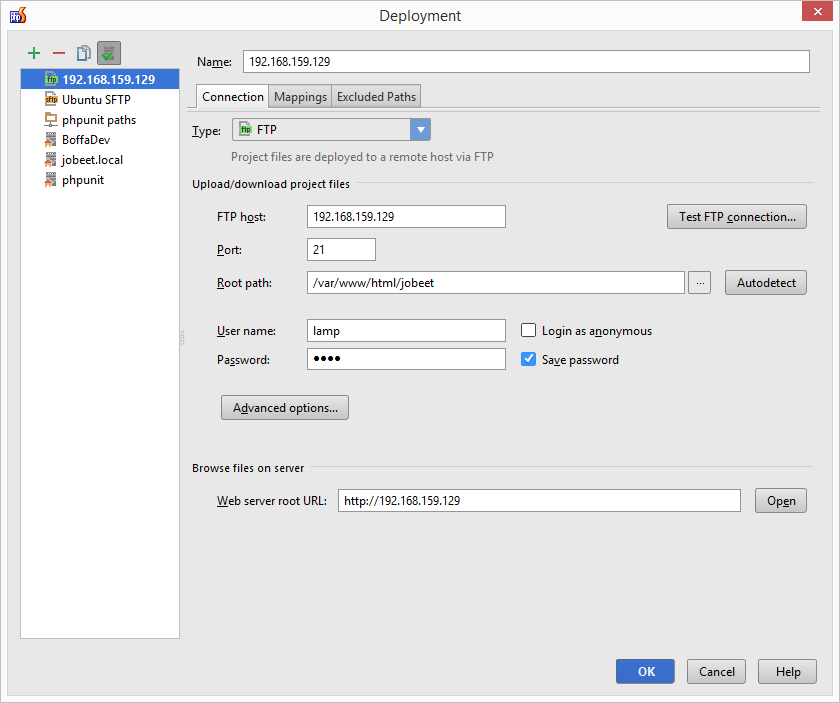Enable Login as anonymous checkbox
The width and height of the screenshot is (840, 703).
(x=528, y=330)
